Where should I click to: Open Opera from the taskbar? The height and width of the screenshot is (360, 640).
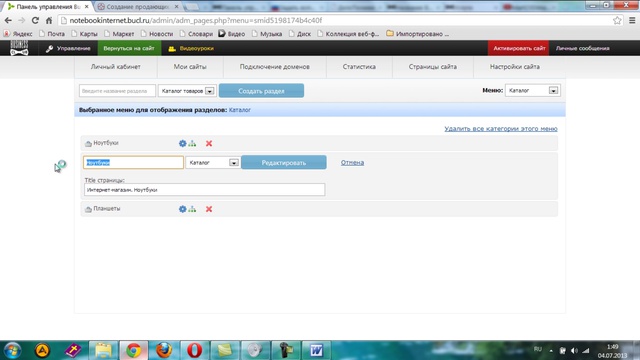coord(194,351)
